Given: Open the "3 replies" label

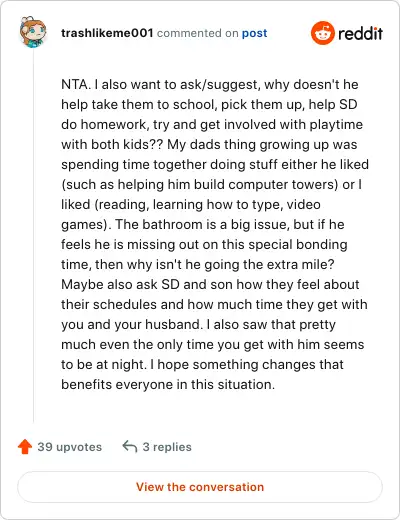Looking at the screenshot, I should click(167, 447).
